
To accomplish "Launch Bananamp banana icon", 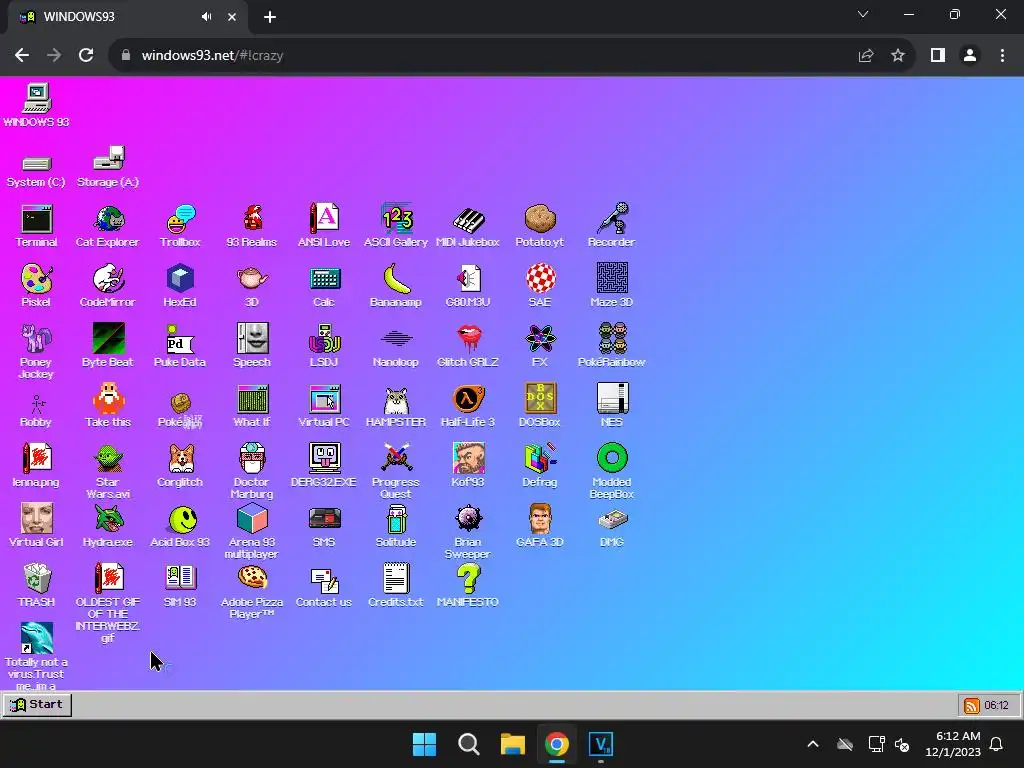I will pyautogui.click(x=396, y=286).
